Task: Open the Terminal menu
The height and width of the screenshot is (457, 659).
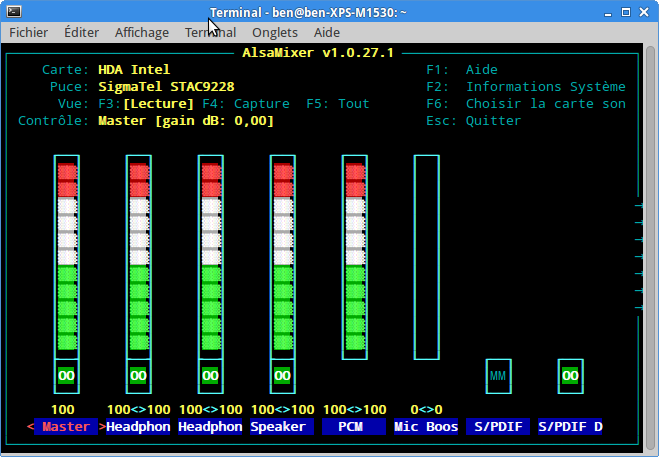Action: click(x=211, y=32)
